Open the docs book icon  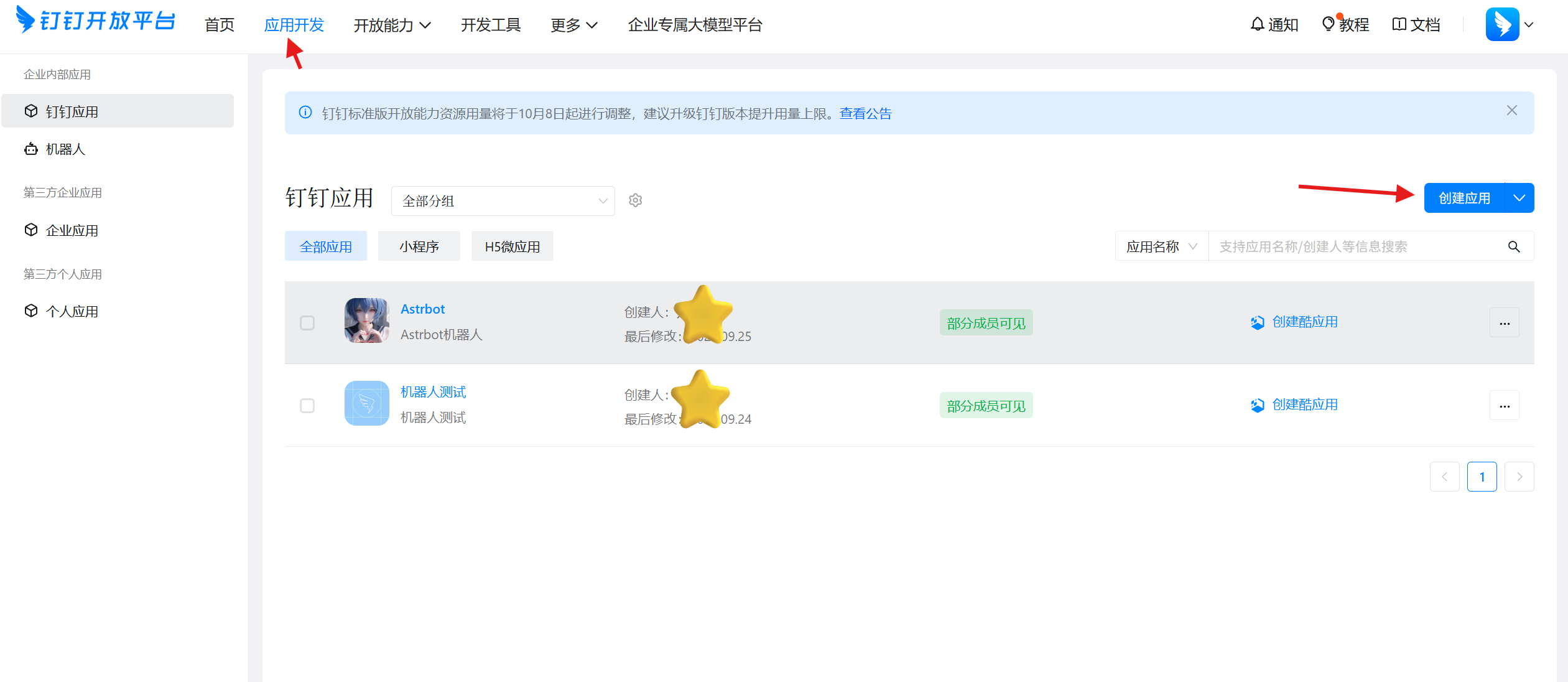coord(1399,24)
